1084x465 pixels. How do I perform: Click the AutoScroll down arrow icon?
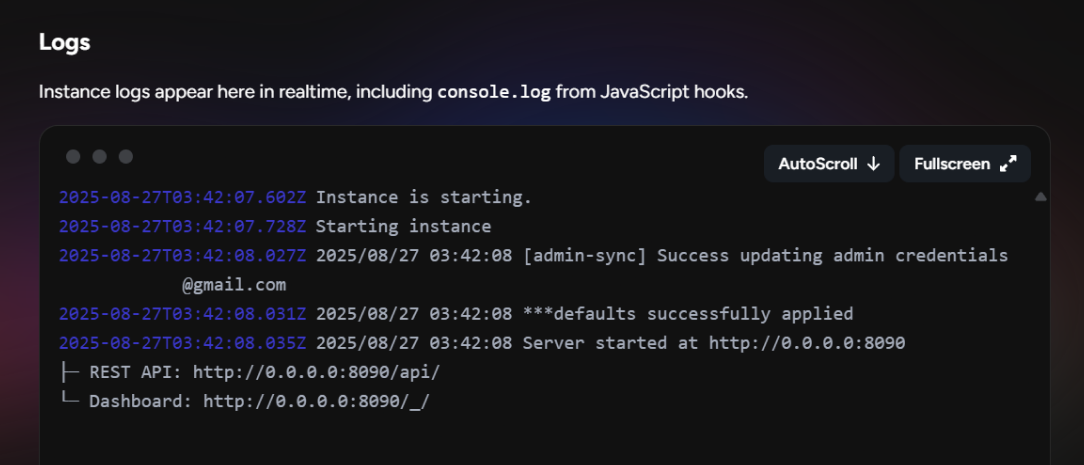tap(873, 164)
